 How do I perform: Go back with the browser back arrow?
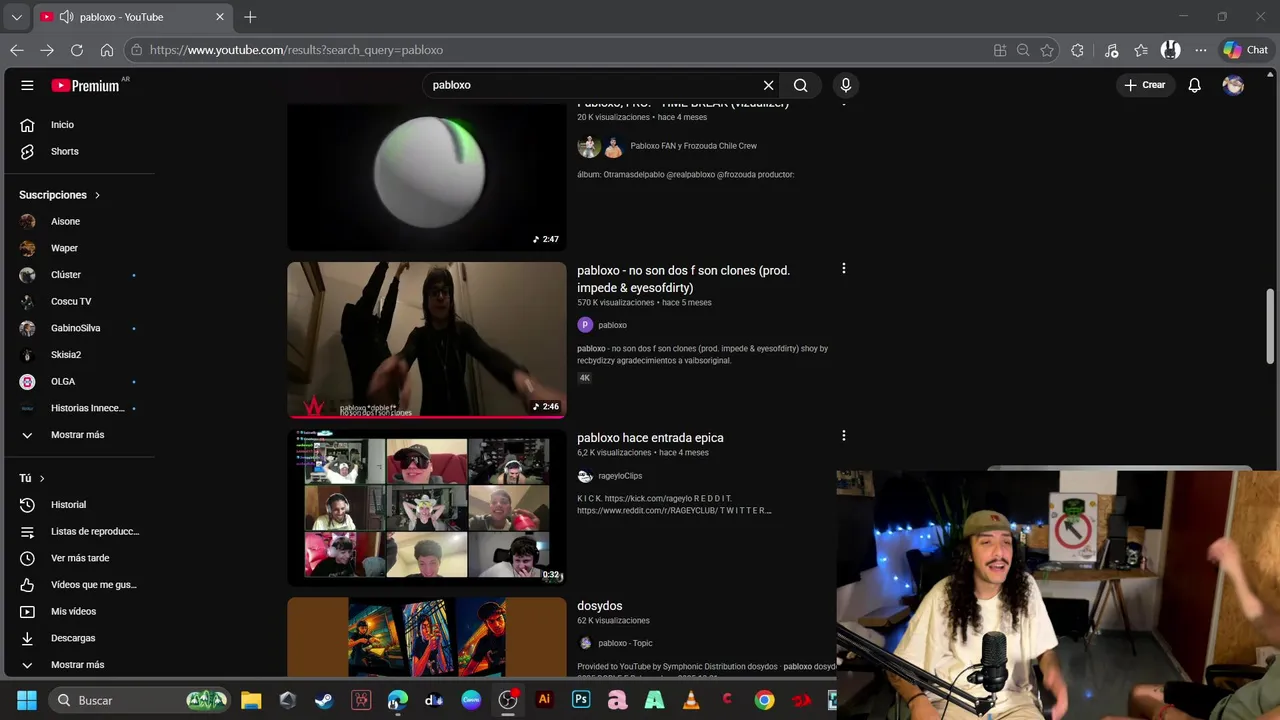[x=17, y=50]
